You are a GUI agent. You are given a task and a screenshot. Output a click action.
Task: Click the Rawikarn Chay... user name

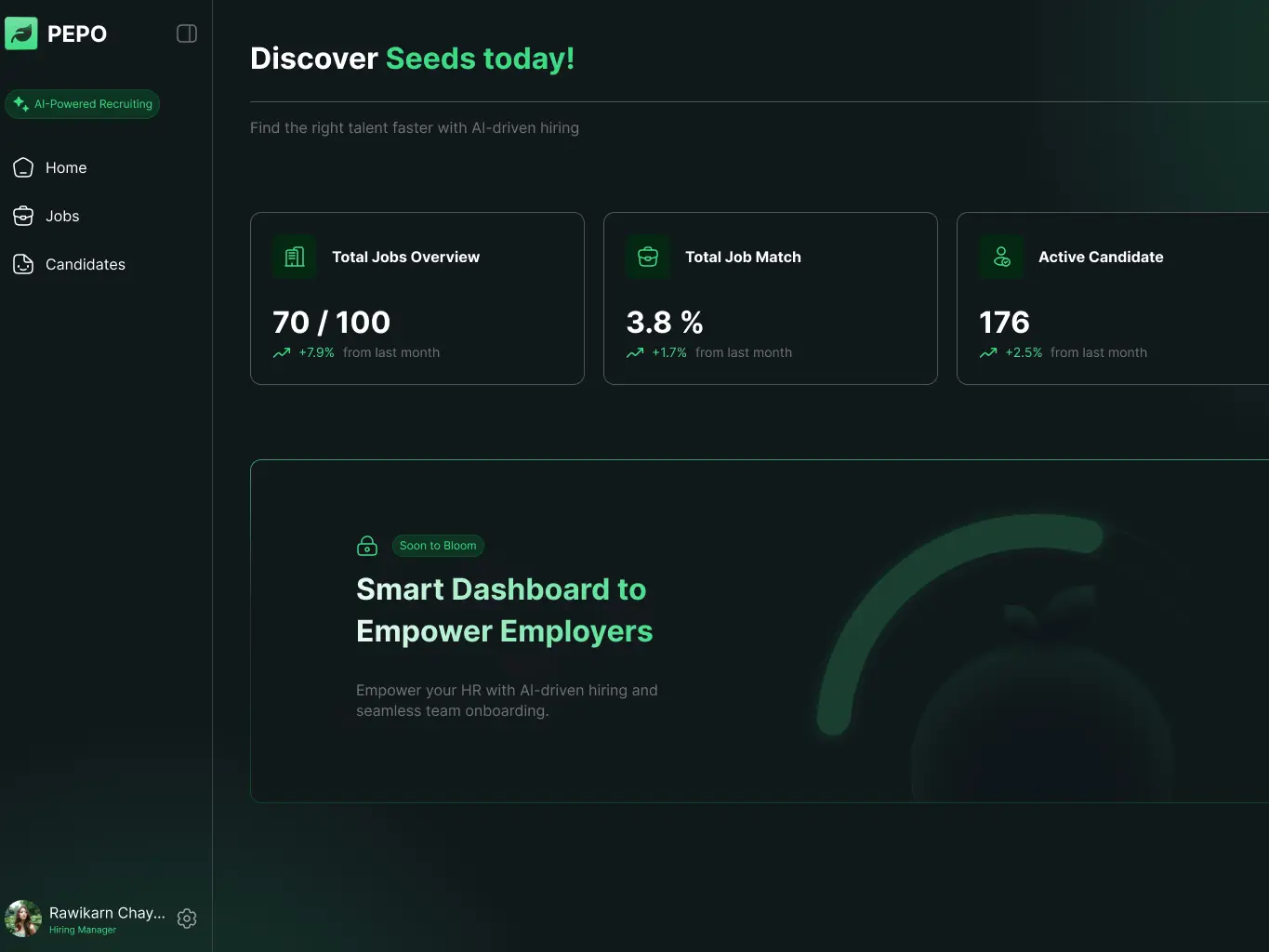tap(107, 913)
